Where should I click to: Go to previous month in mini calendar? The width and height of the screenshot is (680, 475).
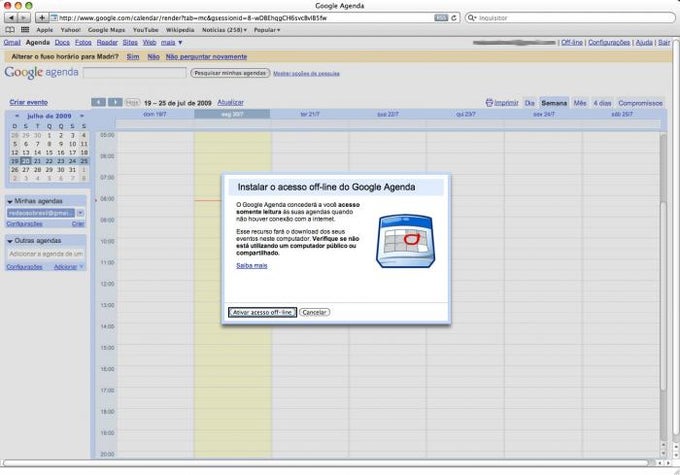[x=17, y=116]
